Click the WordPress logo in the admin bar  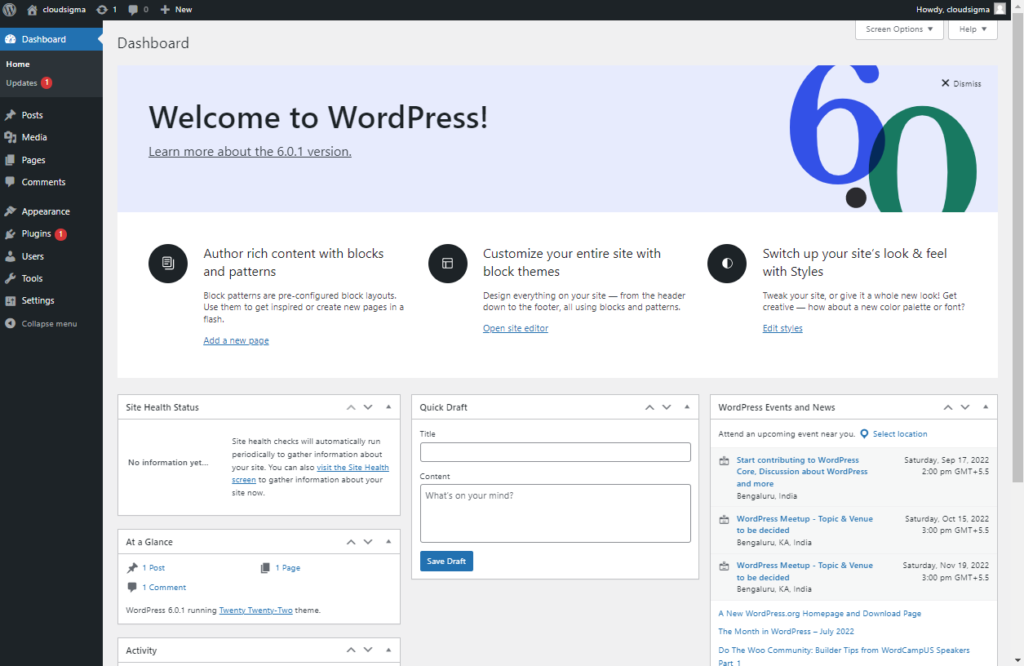[11, 9]
